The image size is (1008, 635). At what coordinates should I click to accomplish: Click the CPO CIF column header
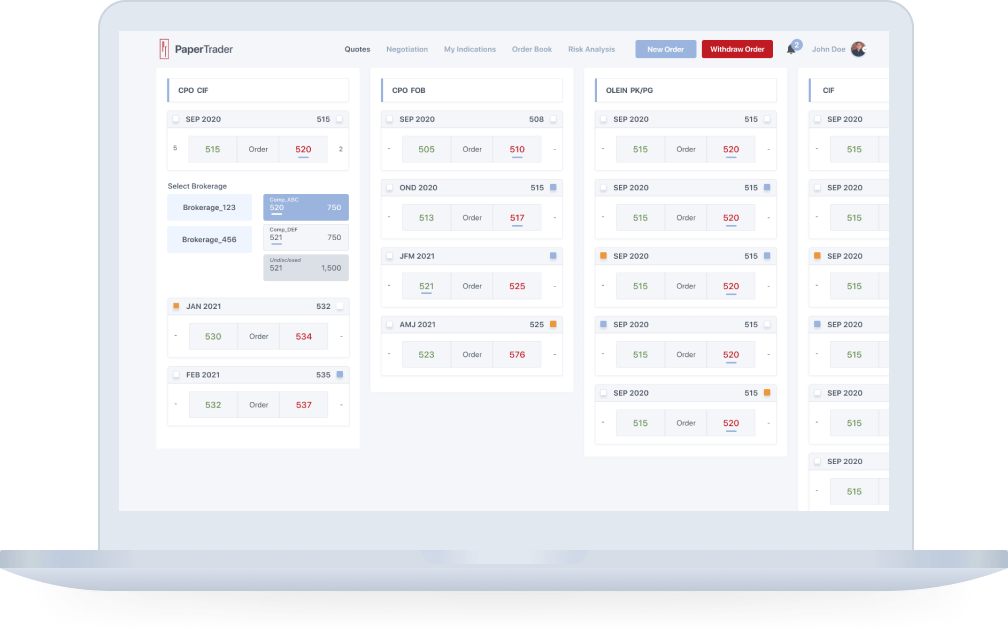tap(258, 90)
